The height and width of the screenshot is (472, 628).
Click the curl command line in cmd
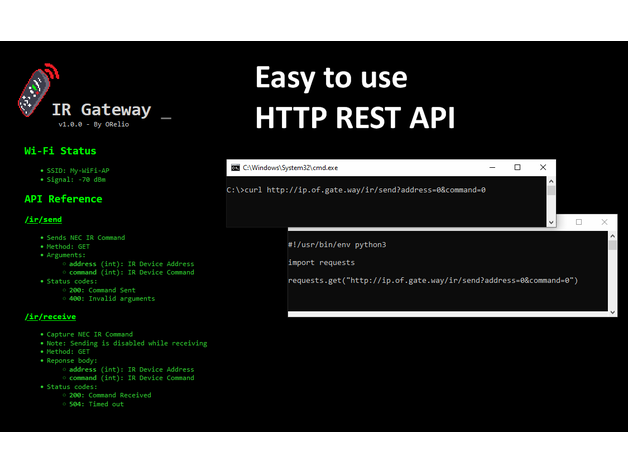356,189
